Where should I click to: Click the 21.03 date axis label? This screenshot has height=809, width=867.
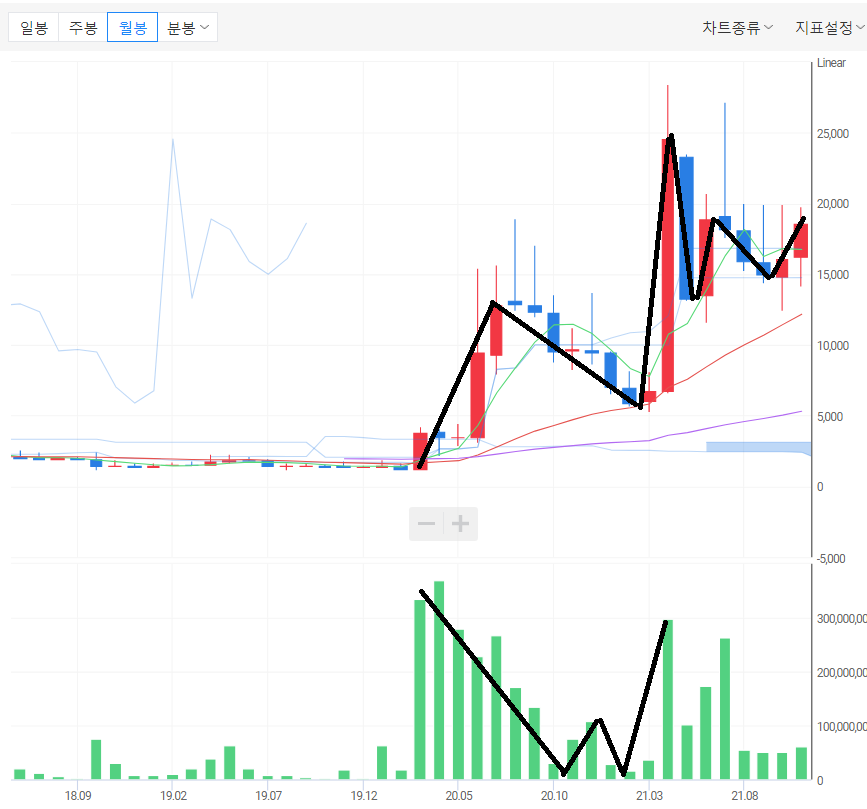(x=649, y=796)
